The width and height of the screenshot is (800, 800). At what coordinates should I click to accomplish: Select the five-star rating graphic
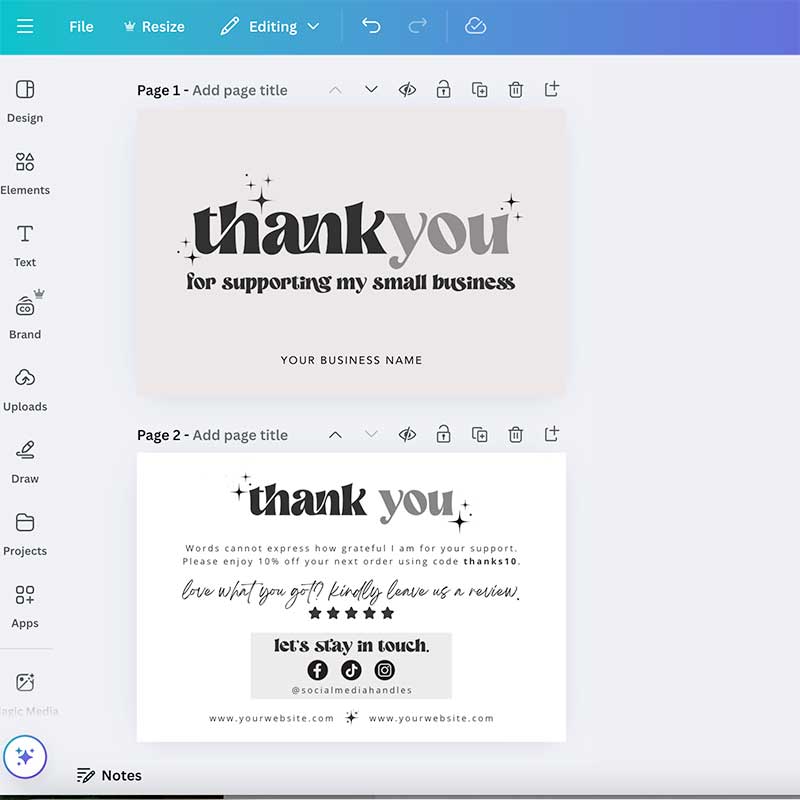tap(351, 613)
